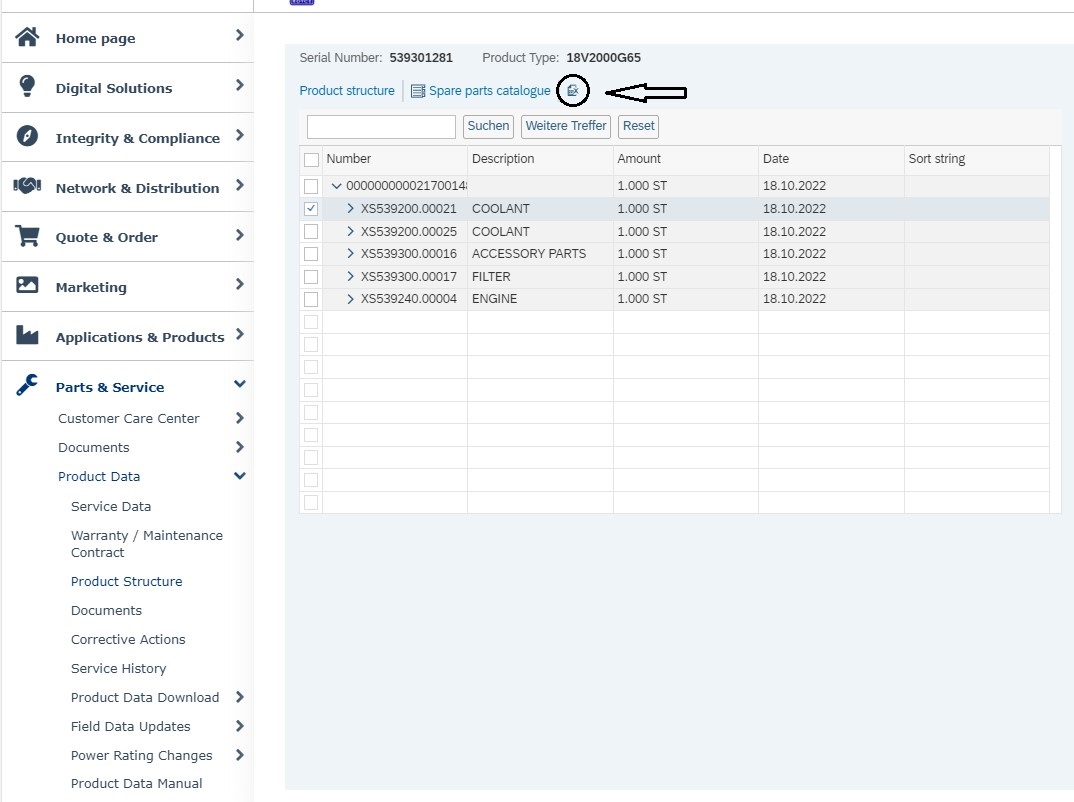The height and width of the screenshot is (802, 1074).
Task: Check the ACCESSORY PARTS row checkbox
Action: (x=311, y=254)
